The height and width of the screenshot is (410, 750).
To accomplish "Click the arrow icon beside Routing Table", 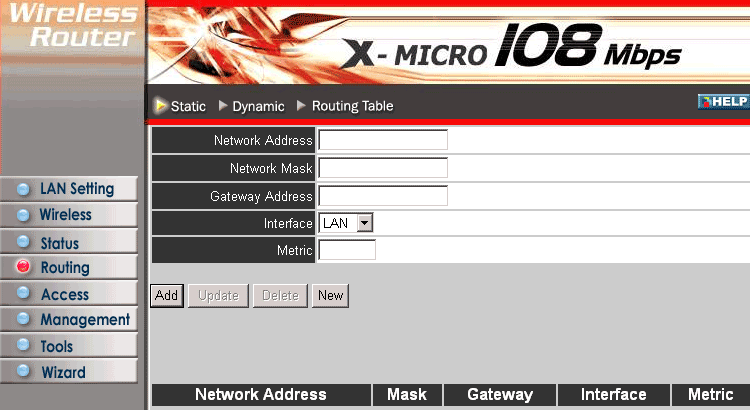I will click(301, 105).
